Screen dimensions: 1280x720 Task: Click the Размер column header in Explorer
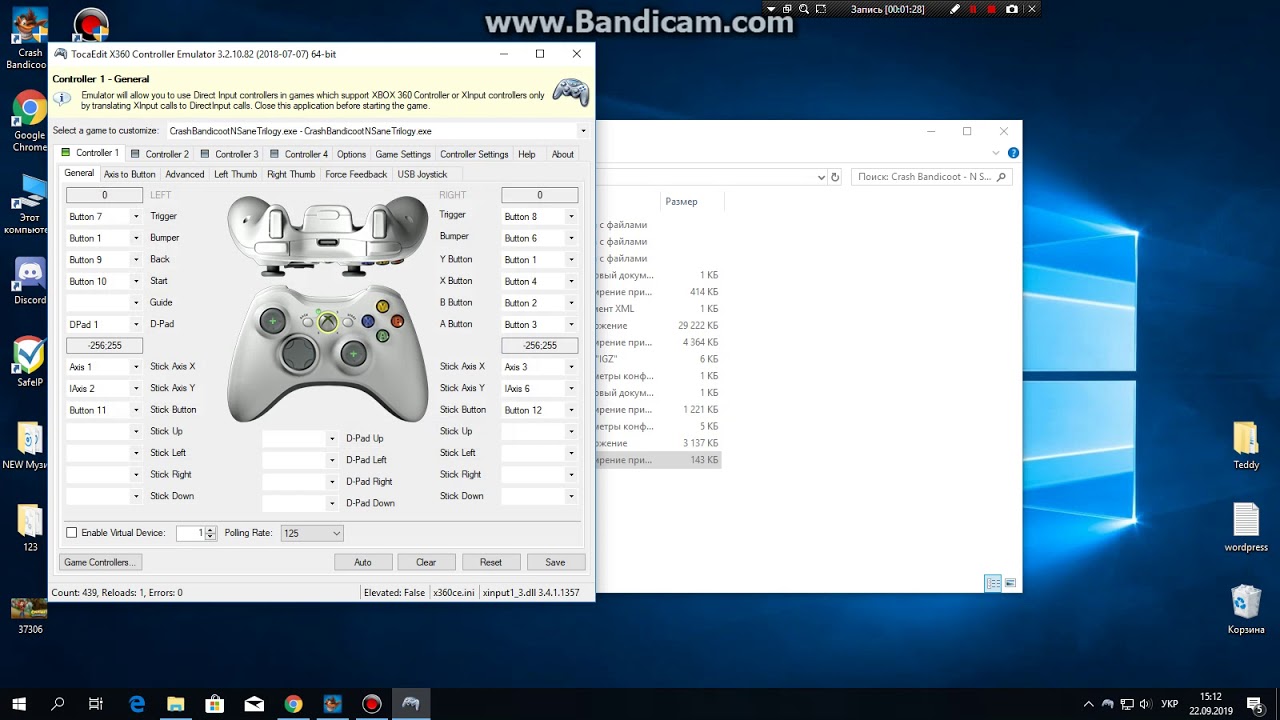(x=681, y=202)
